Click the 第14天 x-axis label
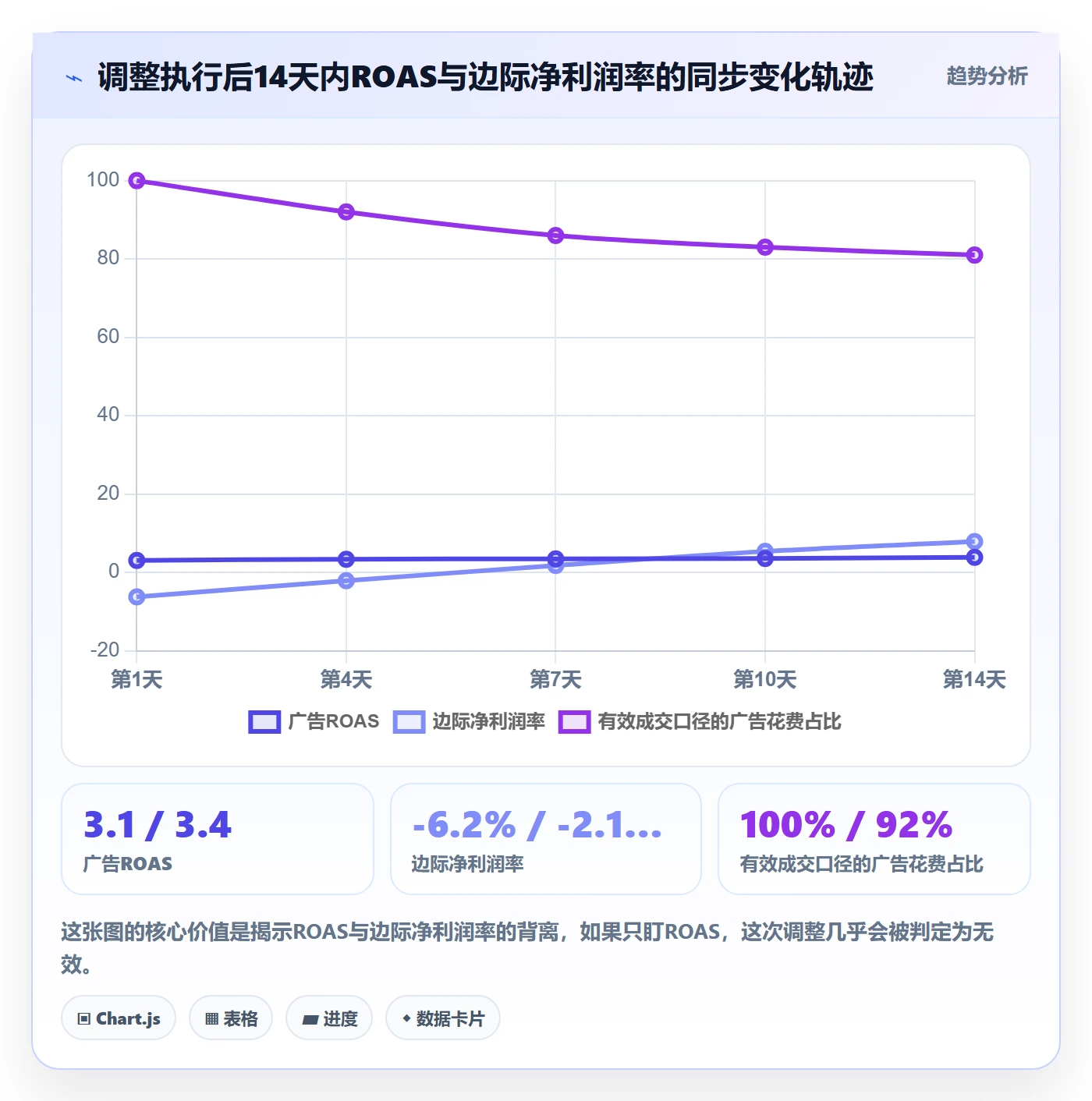The image size is (1092, 1101). [974, 680]
